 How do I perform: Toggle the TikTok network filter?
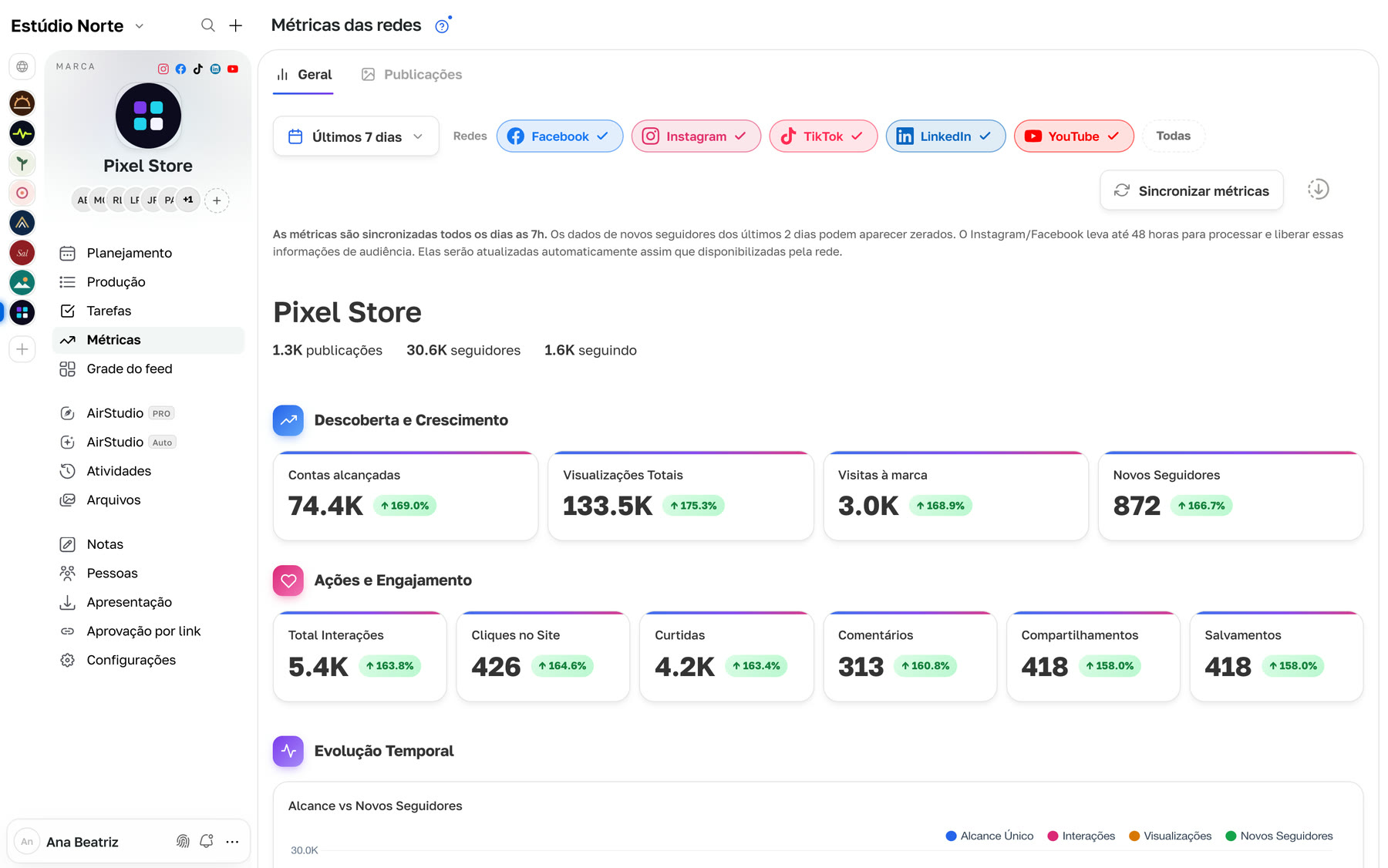(x=824, y=136)
